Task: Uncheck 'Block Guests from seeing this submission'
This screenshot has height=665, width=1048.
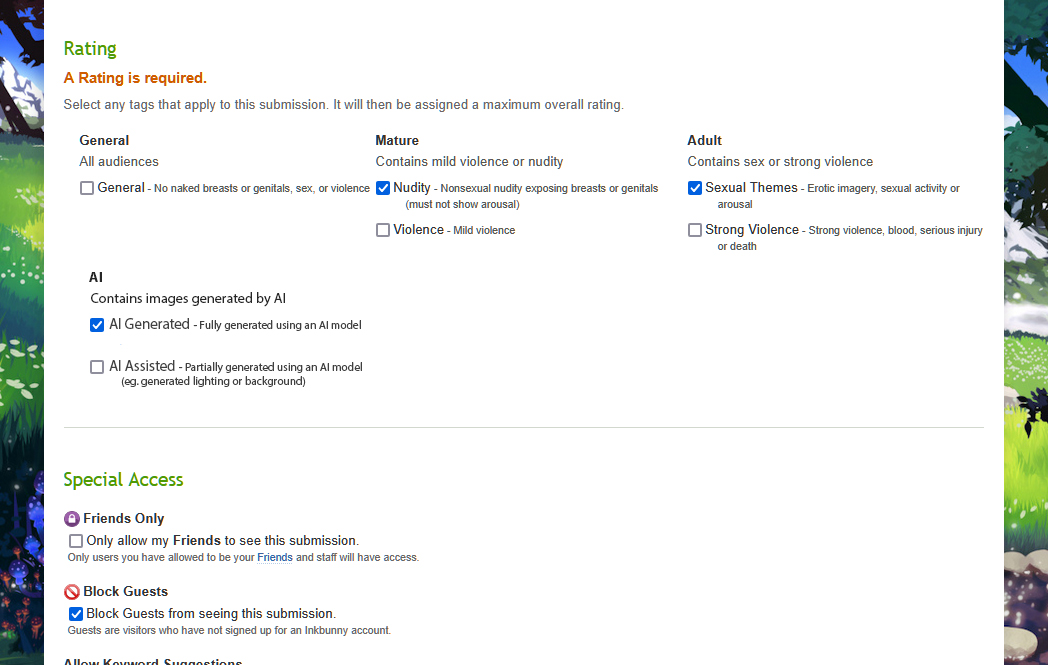Action: point(76,614)
